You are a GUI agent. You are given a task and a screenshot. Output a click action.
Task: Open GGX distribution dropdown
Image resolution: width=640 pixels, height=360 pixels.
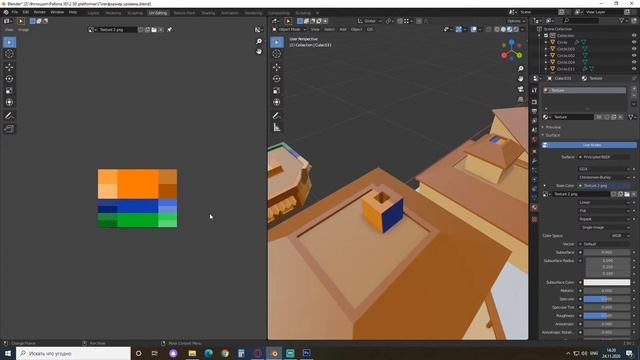(x=604, y=169)
